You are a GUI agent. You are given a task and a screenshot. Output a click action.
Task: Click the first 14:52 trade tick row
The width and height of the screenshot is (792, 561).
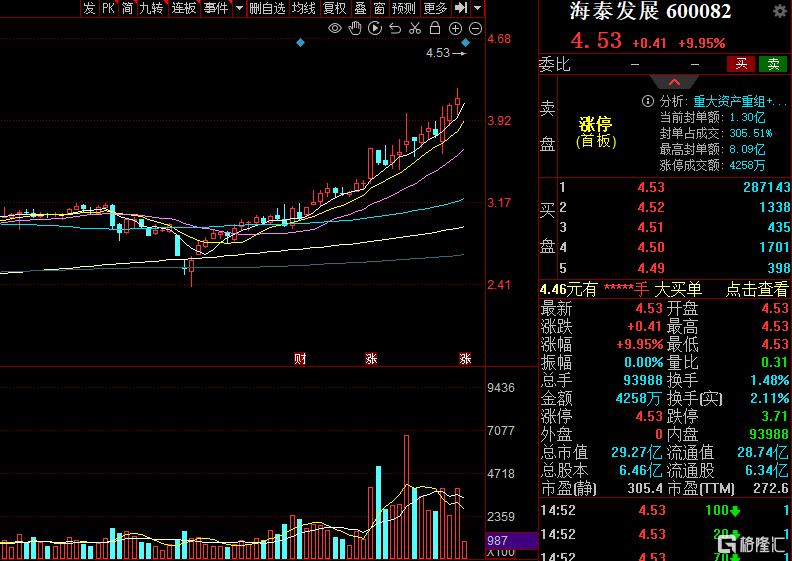[x=666, y=511]
